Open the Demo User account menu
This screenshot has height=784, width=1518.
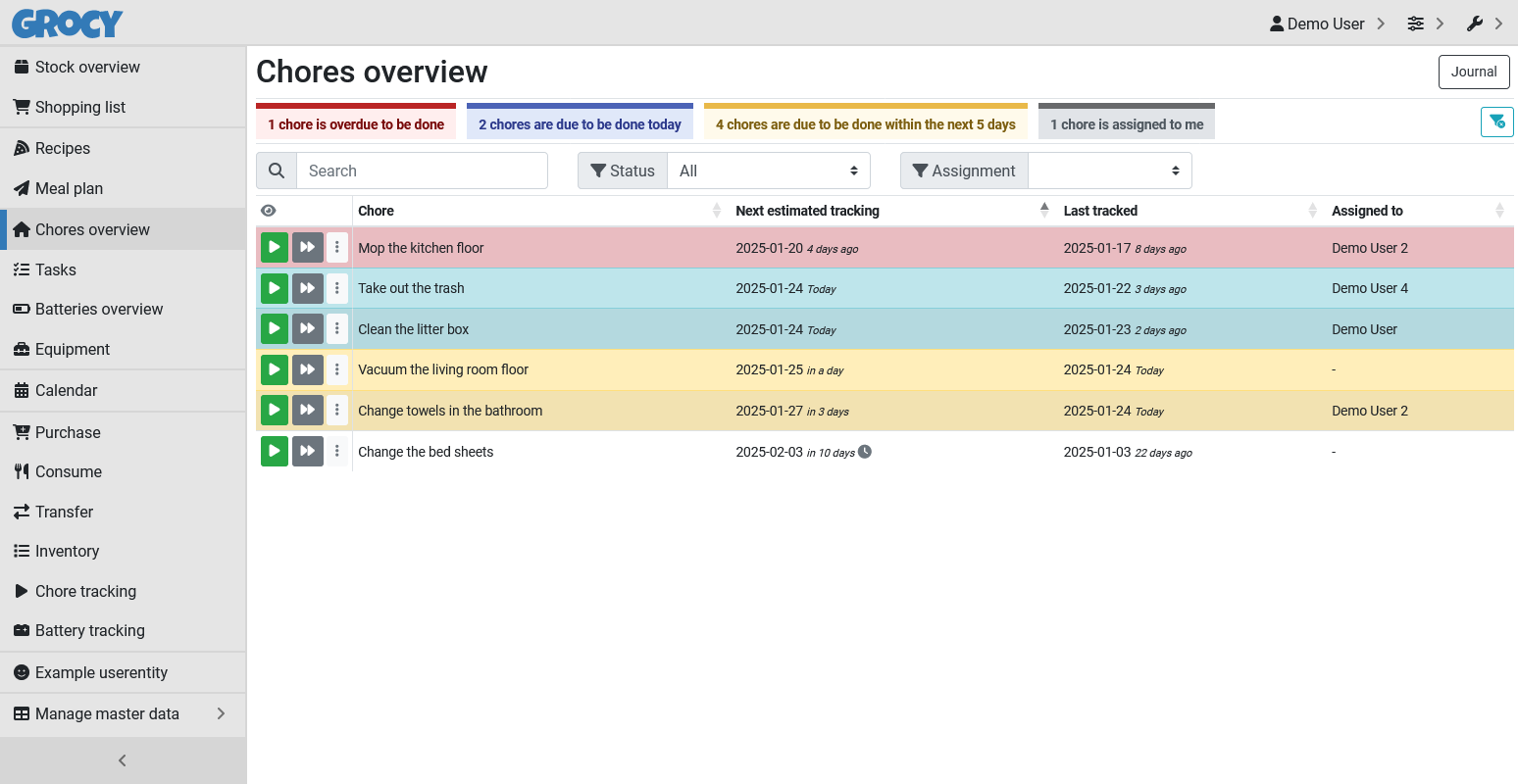tap(1326, 24)
